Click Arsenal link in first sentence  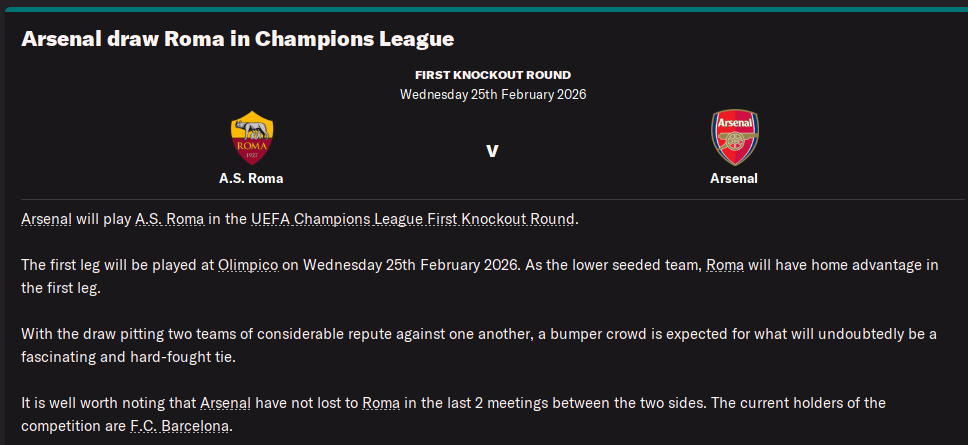point(46,219)
